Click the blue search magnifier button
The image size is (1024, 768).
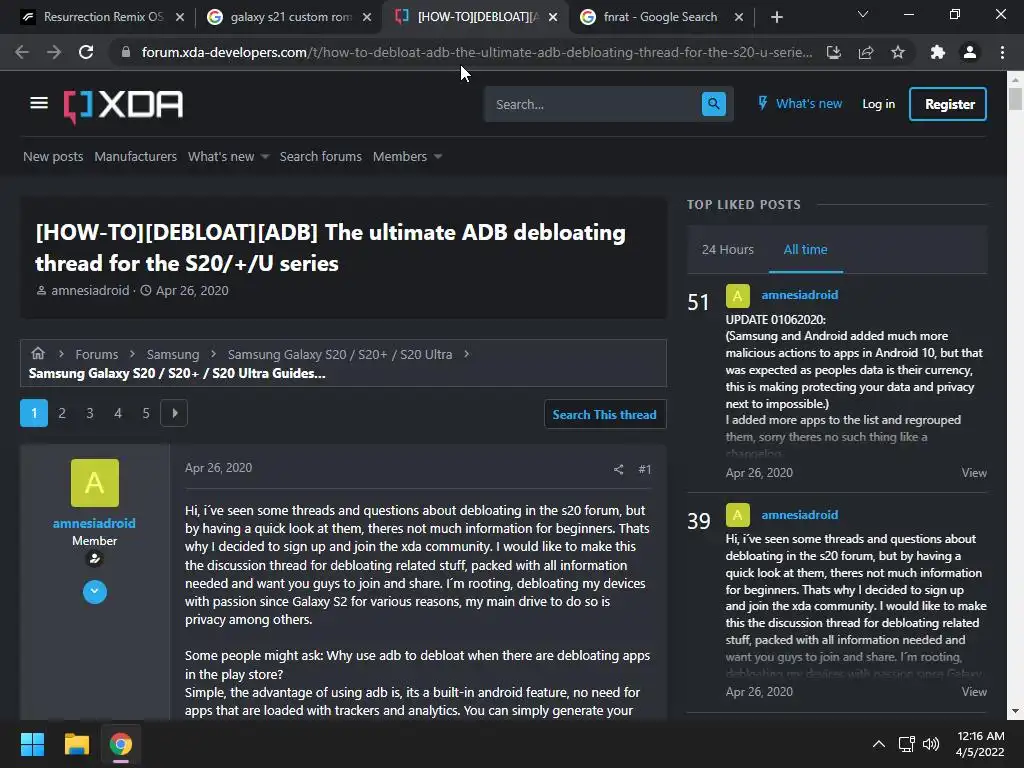point(713,104)
